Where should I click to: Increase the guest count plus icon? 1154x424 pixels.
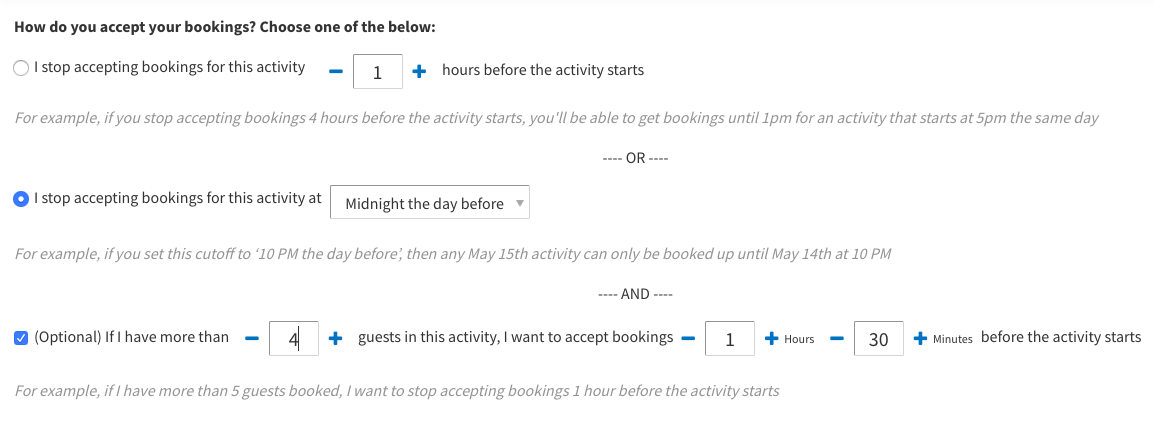[336, 339]
